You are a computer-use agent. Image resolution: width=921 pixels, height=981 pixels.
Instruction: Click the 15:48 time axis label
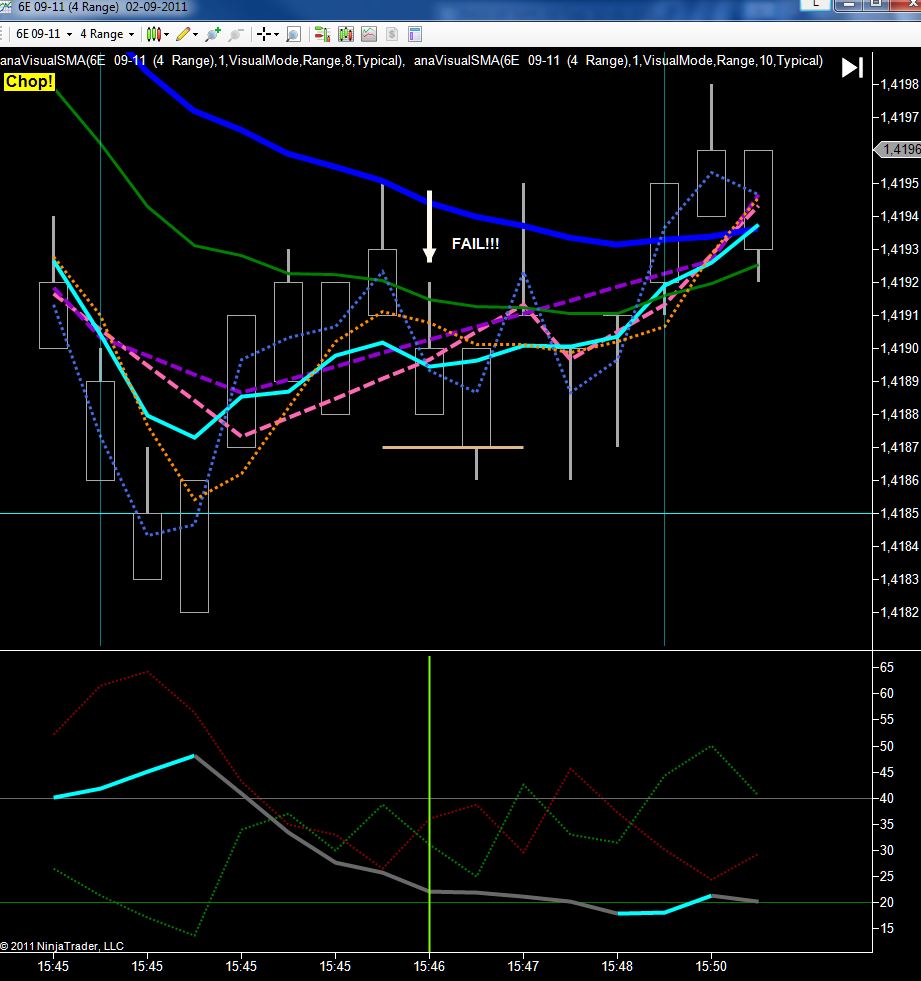(618, 967)
